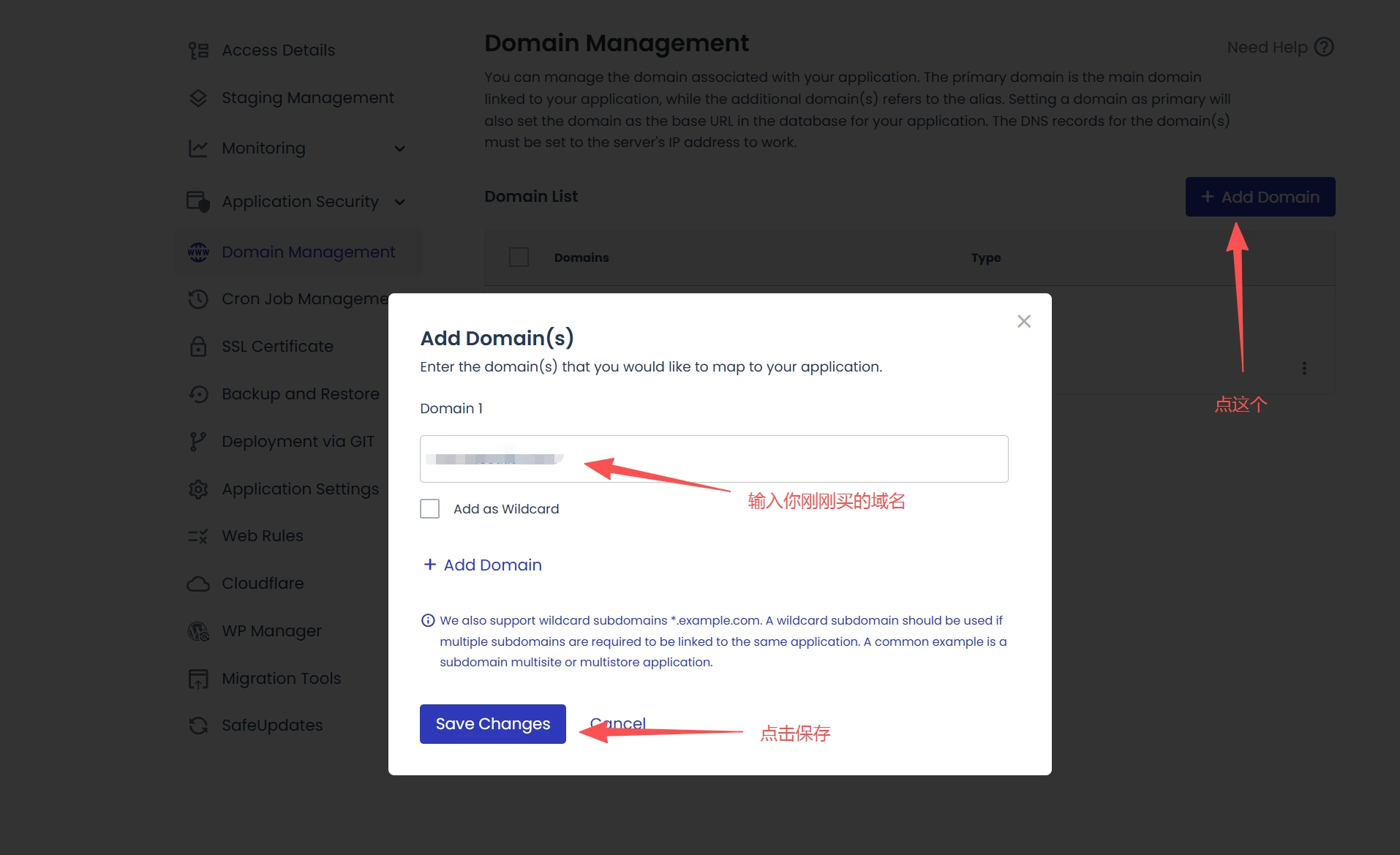Click the WP Manager WordPress icon
The height and width of the screenshot is (855, 1400).
coord(198,631)
